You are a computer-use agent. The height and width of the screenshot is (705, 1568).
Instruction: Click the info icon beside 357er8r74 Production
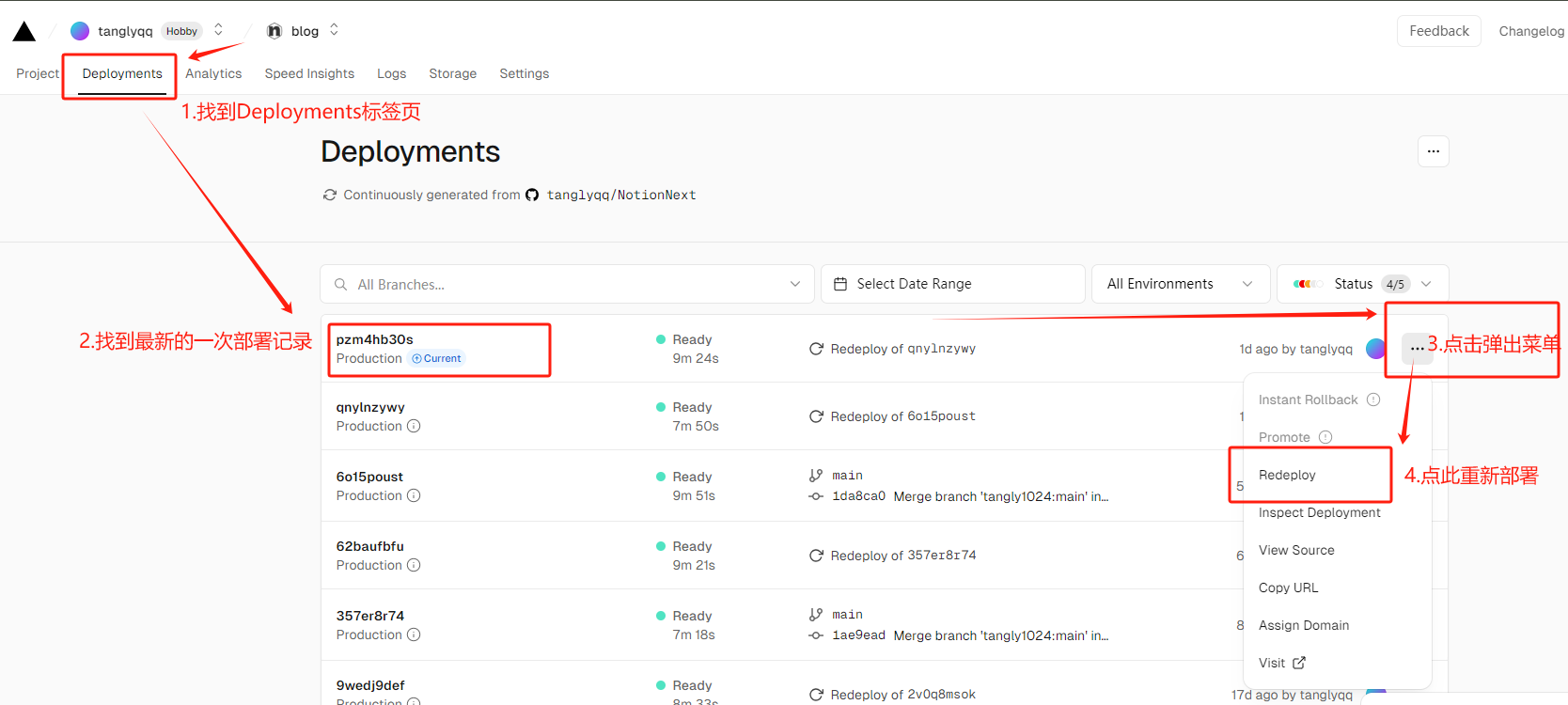[414, 634]
